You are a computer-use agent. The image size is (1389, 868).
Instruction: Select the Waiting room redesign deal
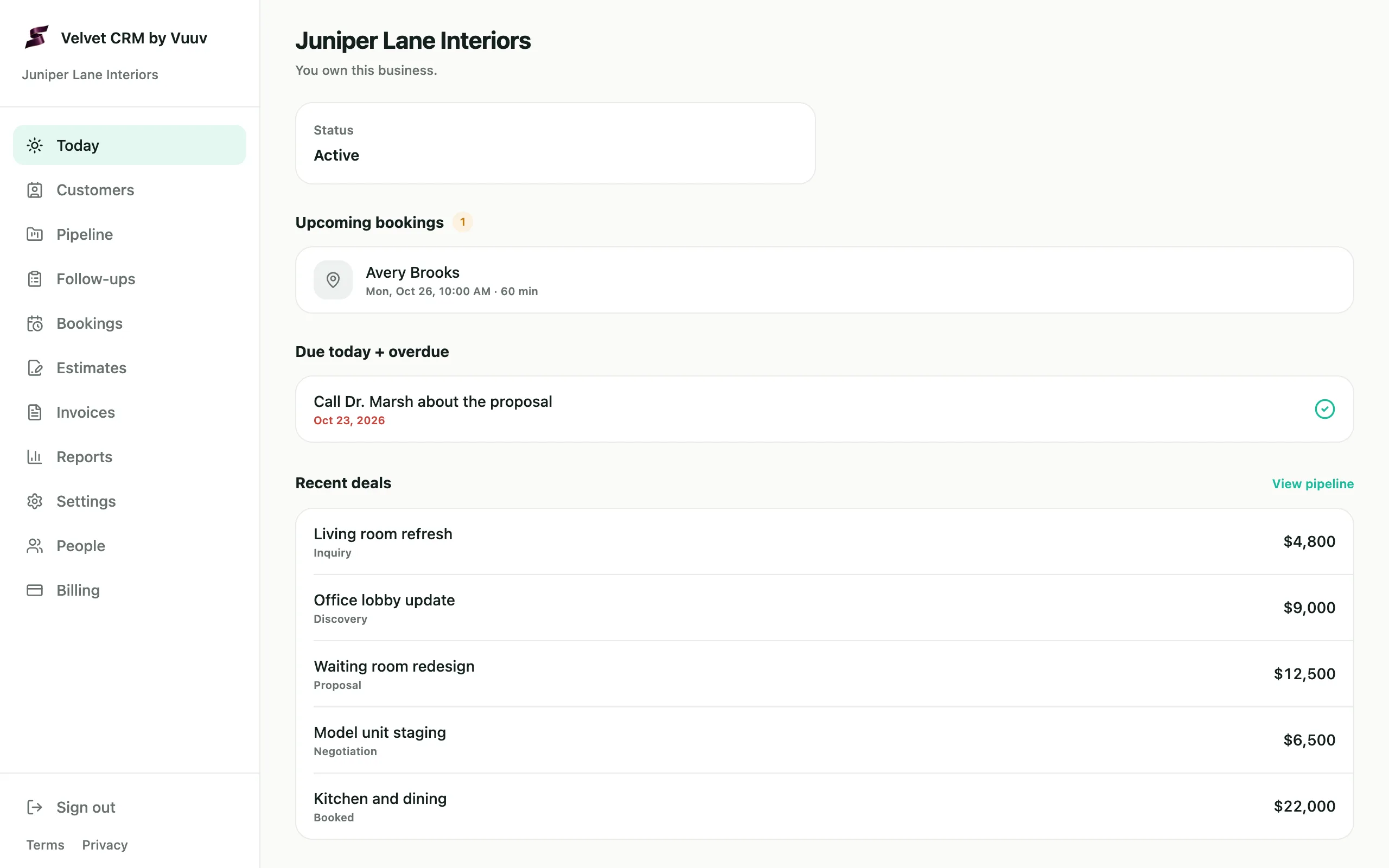coord(824,674)
